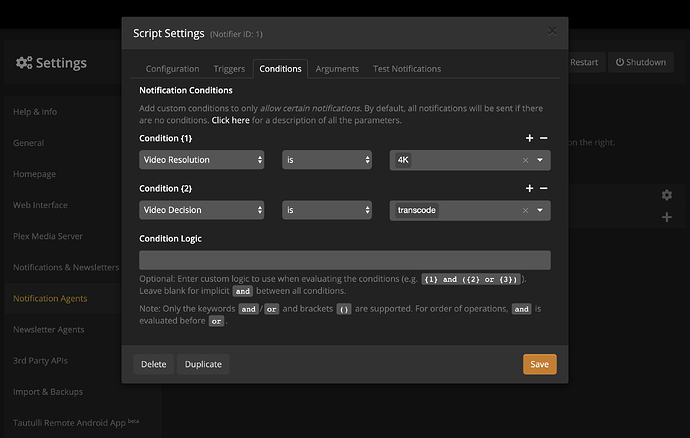This screenshot has height=438, width=690.
Task: Open the Test Notifications tab
Action: pyautogui.click(x=407, y=69)
